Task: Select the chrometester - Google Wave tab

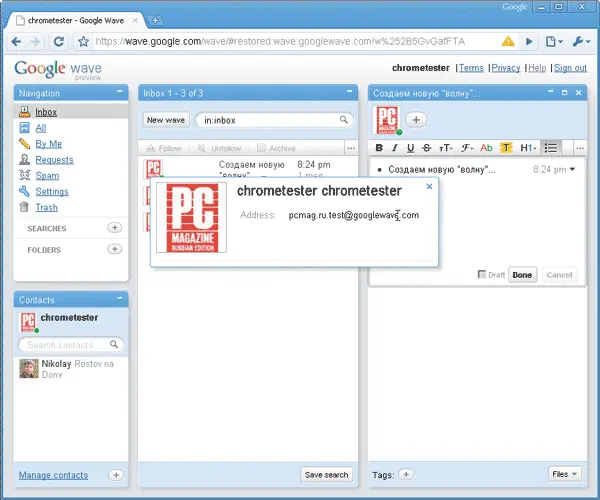Action: [x=76, y=21]
